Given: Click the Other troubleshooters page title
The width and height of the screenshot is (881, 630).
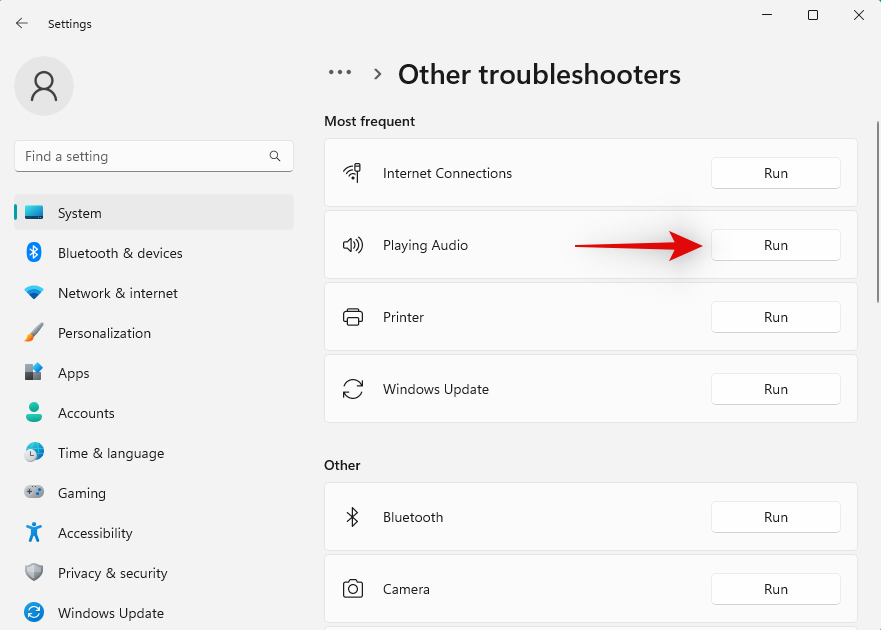Looking at the screenshot, I should click(539, 74).
